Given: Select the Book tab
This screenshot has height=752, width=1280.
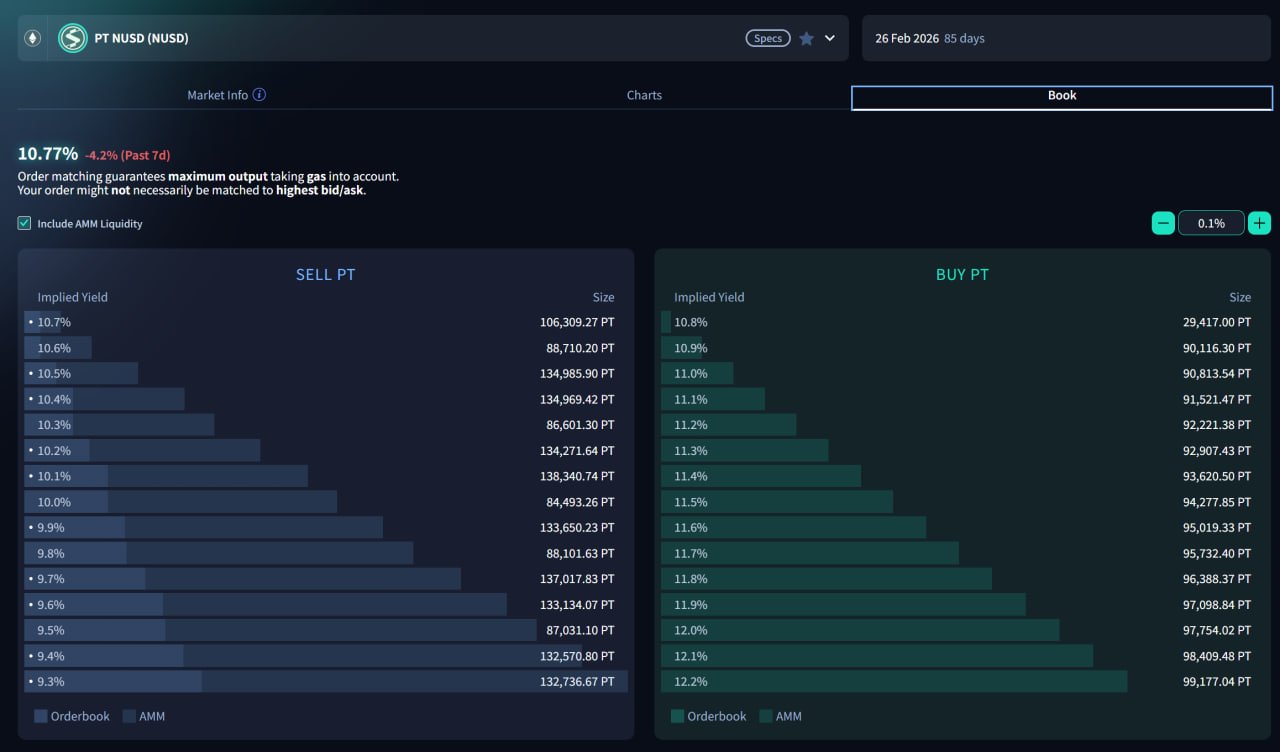Looking at the screenshot, I should (1061, 97).
